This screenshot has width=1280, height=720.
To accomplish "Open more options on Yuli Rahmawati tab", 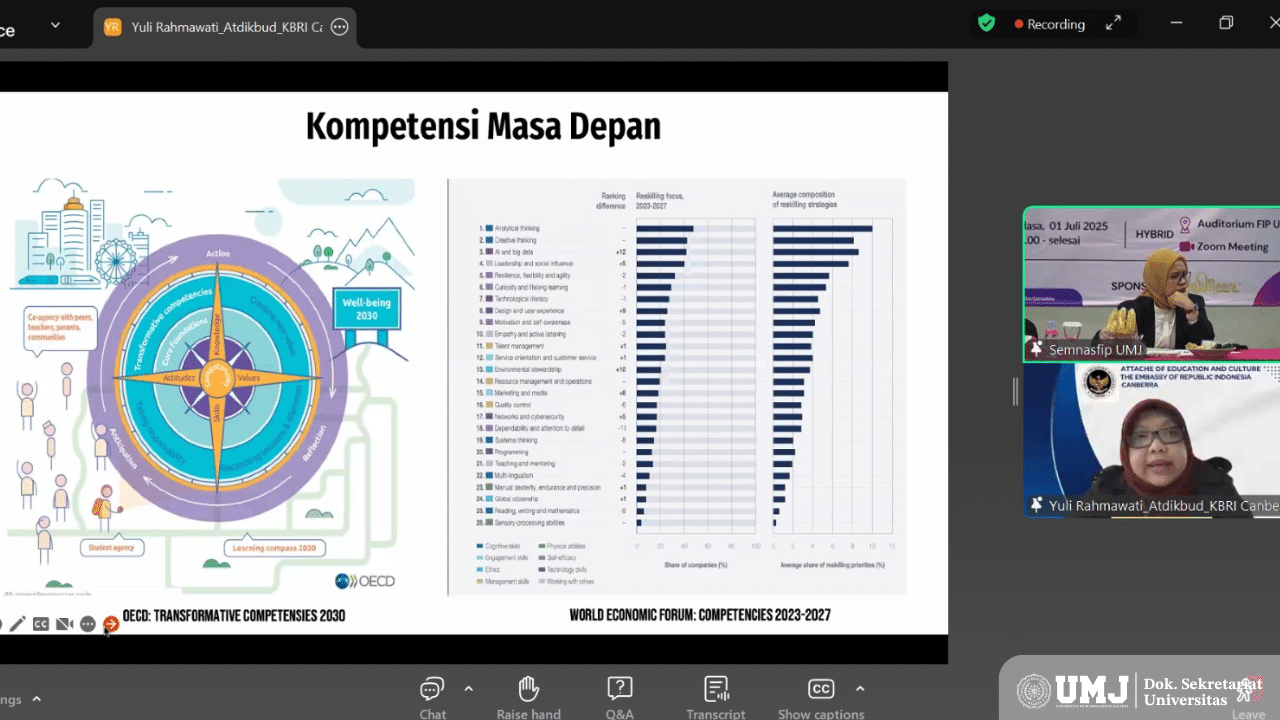I will [x=340, y=27].
